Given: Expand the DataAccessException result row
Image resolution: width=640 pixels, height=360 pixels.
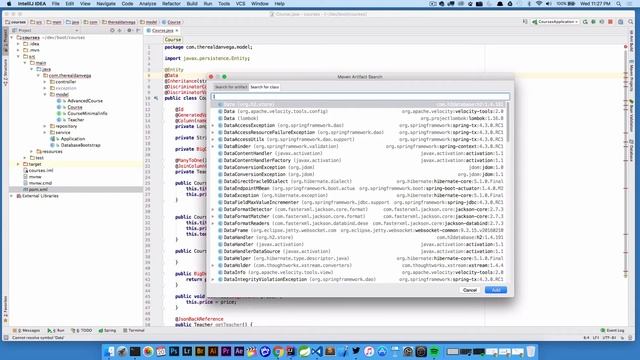Looking at the screenshot, I should click(213, 125).
